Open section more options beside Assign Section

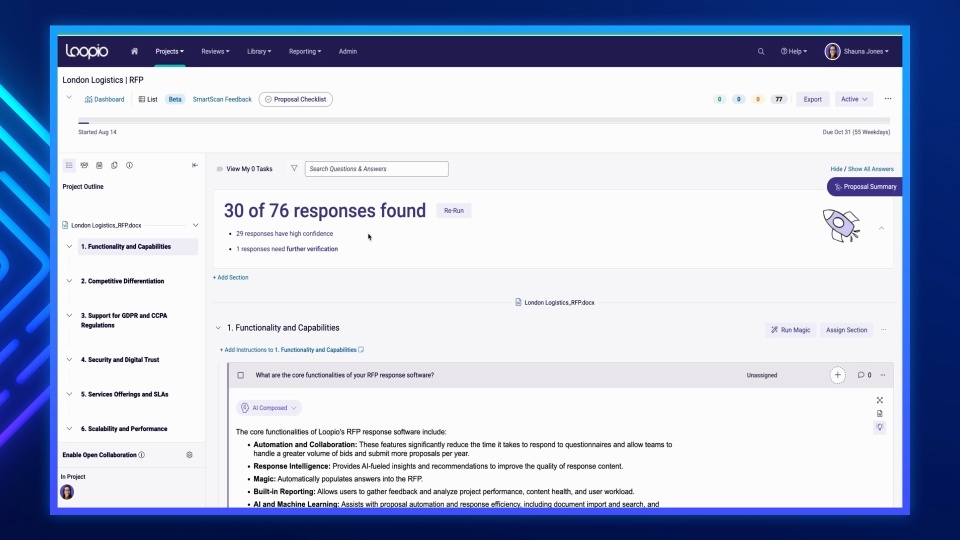[x=883, y=329]
